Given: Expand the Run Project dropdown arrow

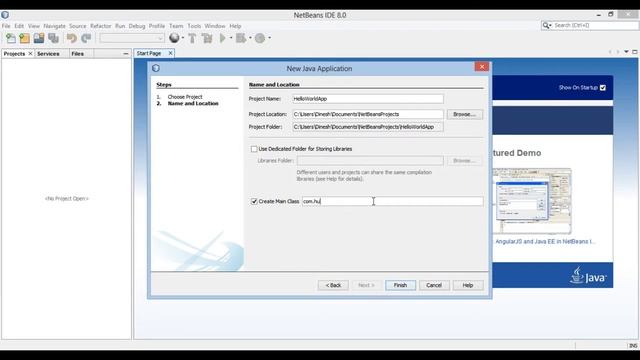Looking at the screenshot, I should tap(231, 38).
